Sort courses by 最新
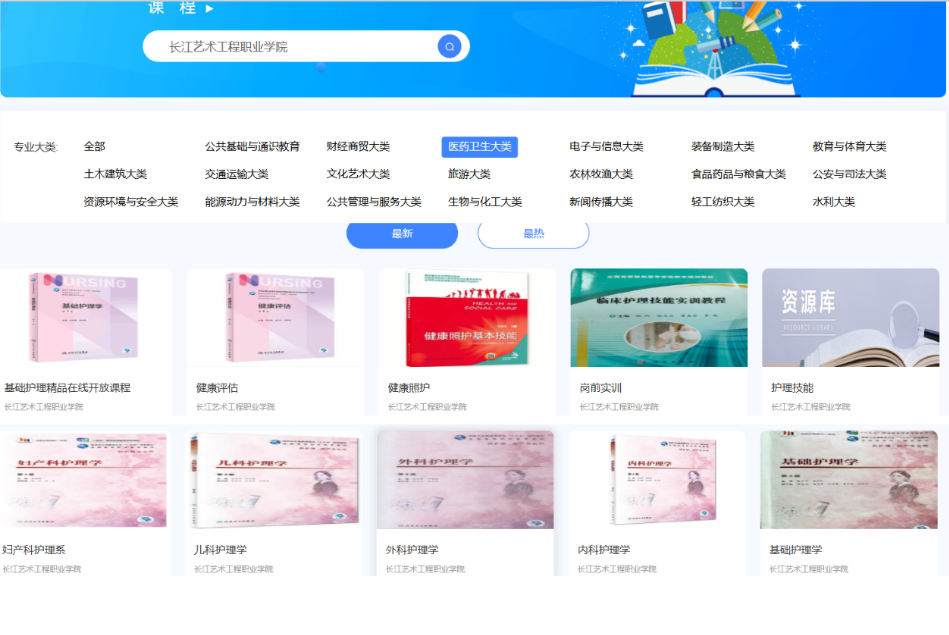Screen dimensions: 949x635 click(x=402, y=234)
